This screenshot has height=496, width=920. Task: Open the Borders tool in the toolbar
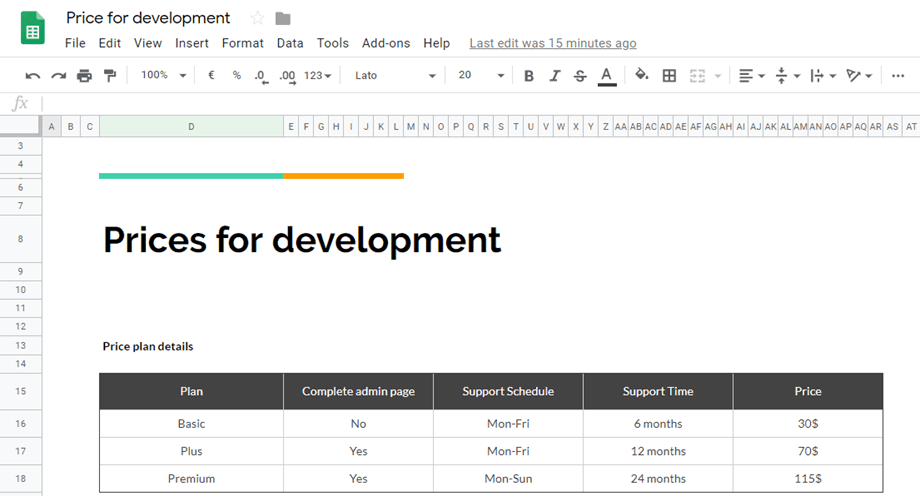tap(670, 76)
